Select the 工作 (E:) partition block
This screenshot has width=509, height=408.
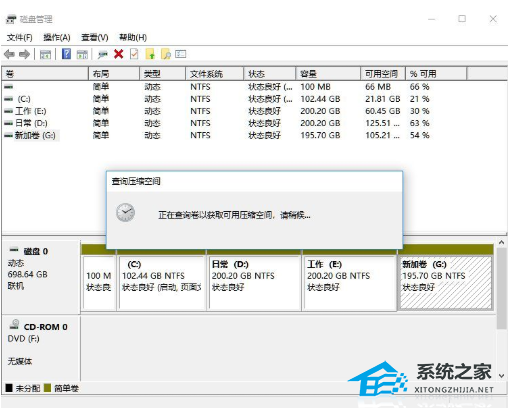pos(350,283)
